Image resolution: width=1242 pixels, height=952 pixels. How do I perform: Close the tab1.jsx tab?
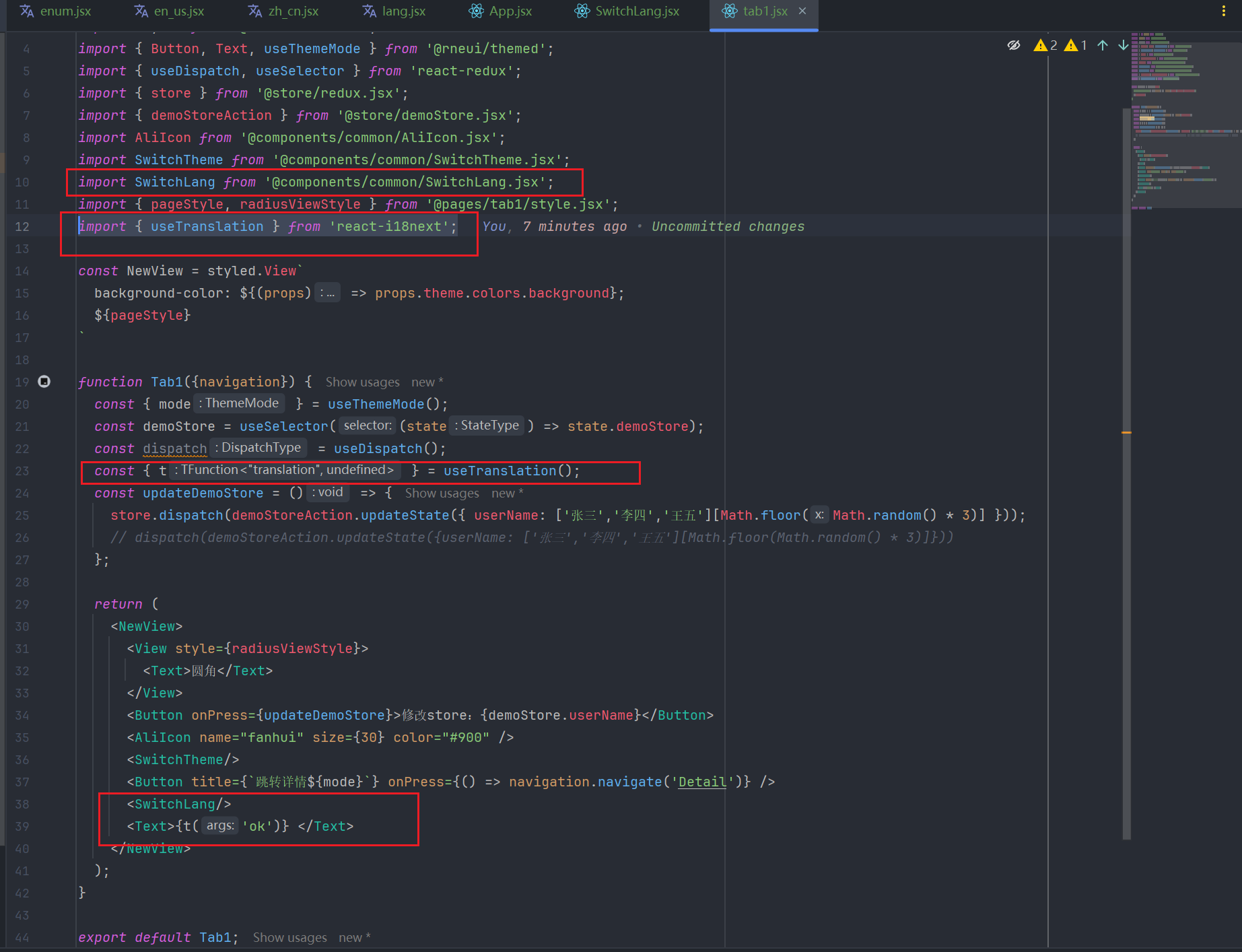coord(802,11)
